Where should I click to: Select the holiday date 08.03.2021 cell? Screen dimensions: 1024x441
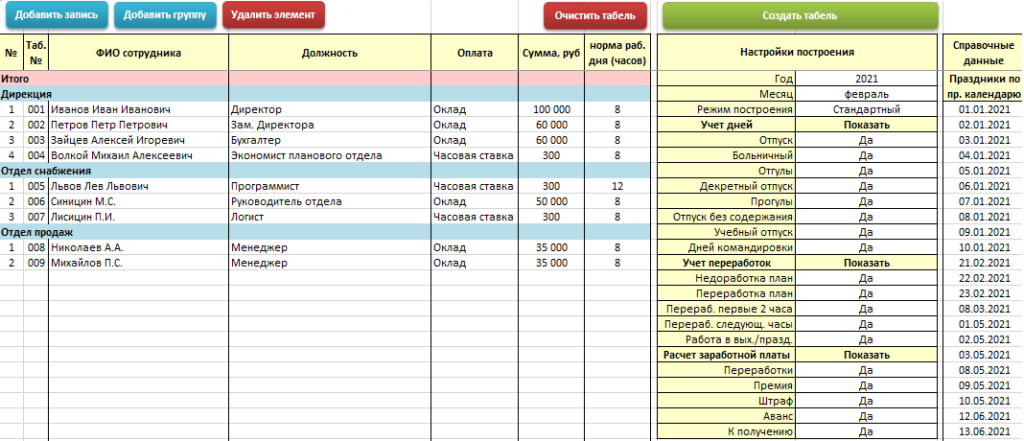pyautogui.click(x=984, y=309)
